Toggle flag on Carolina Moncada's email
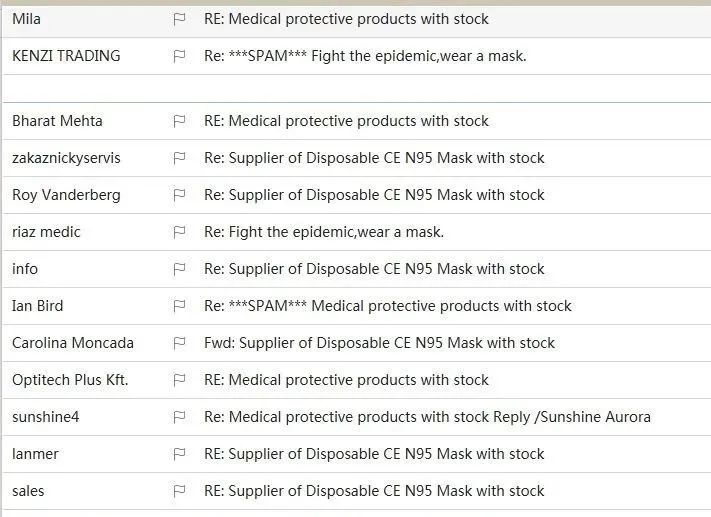Image resolution: width=711 pixels, height=517 pixels. (x=179, y=343)
